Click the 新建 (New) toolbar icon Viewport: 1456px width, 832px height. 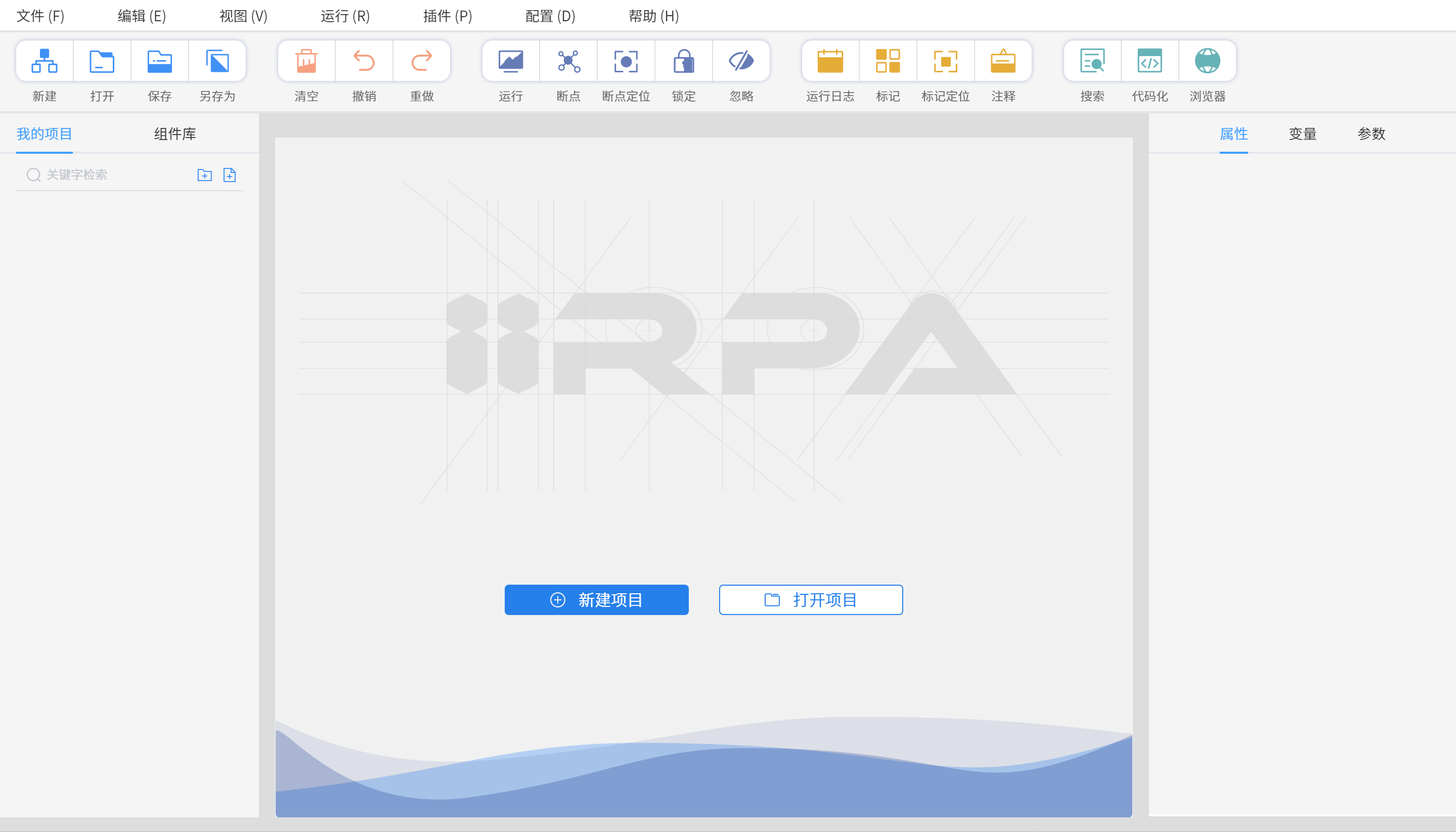pos(45,61)
